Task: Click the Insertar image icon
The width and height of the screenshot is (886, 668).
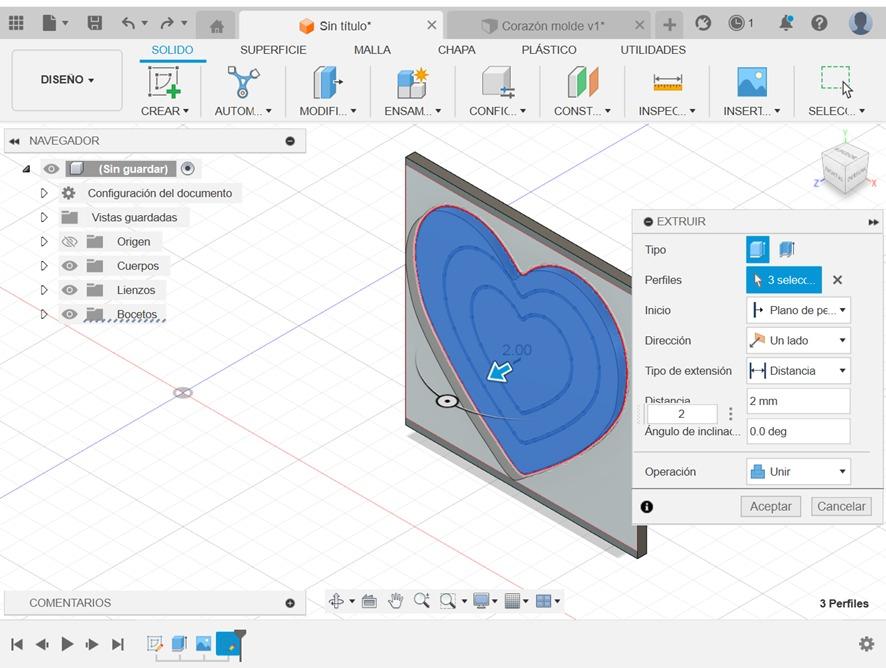Action: (751, 82)
